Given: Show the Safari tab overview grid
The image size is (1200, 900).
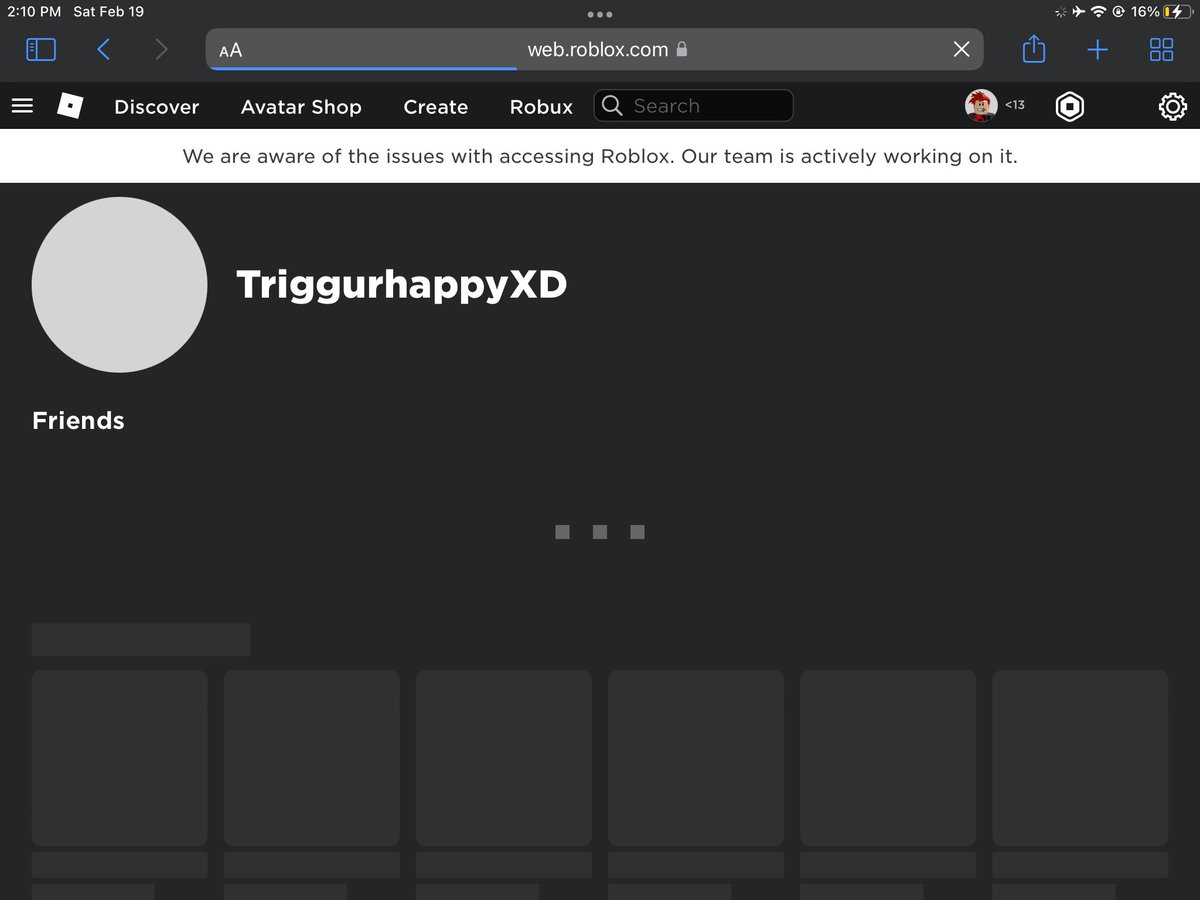Looking at the screenshot, I should pyautogui.click(x=1161, y=49).
